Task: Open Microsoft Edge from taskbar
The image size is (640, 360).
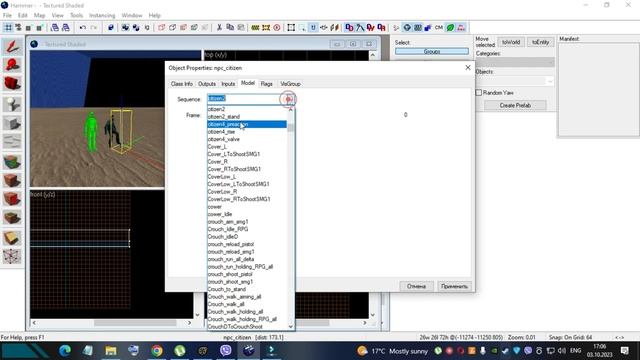Action: point(65,351)
